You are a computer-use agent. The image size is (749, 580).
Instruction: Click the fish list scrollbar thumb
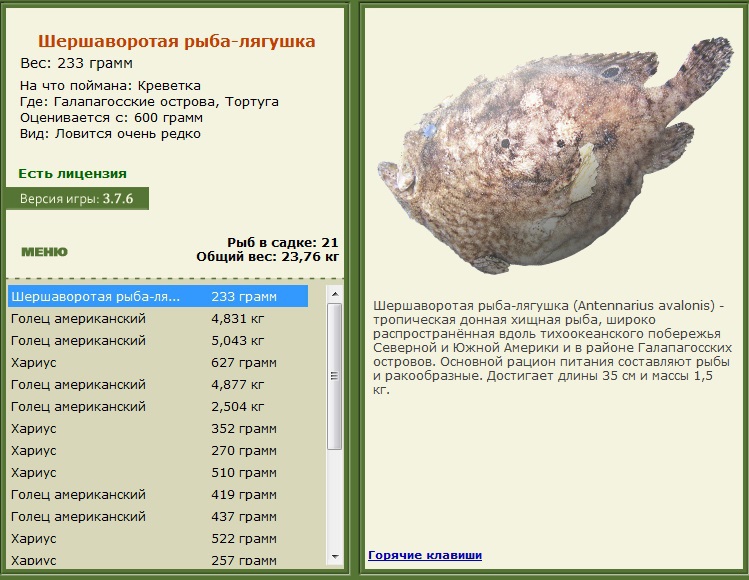[335, 376]
